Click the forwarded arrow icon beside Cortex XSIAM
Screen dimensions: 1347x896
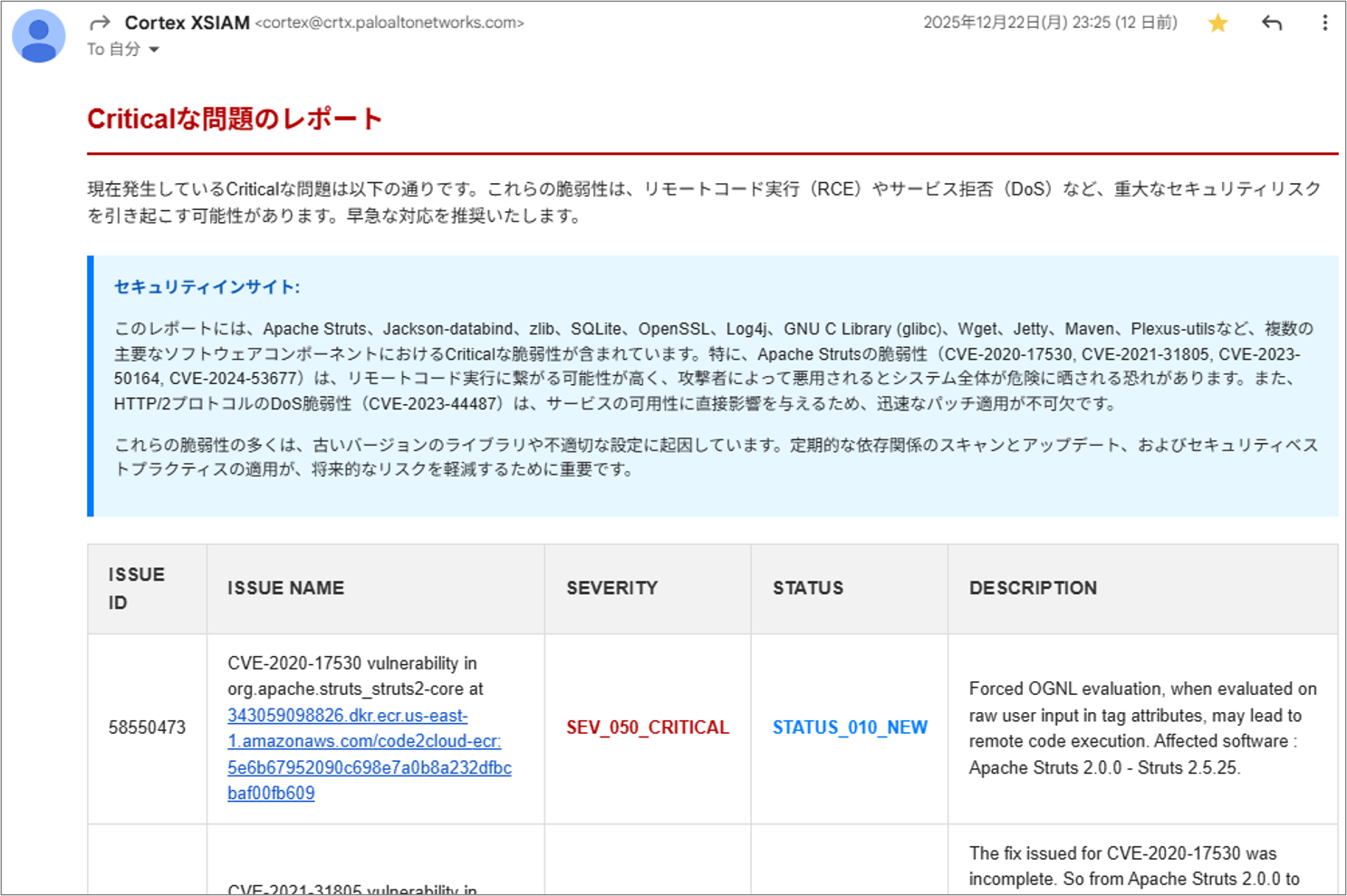(x=100, y=23)
